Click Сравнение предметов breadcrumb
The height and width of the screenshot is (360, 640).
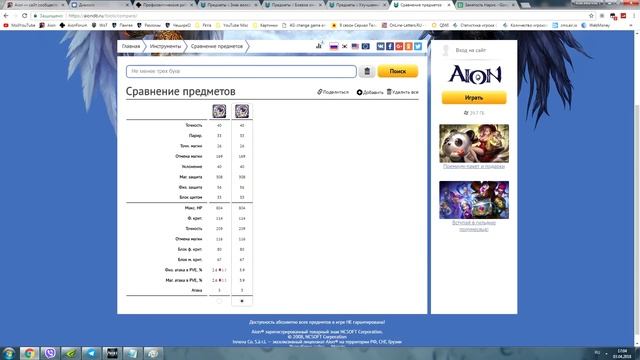point(217,47)
